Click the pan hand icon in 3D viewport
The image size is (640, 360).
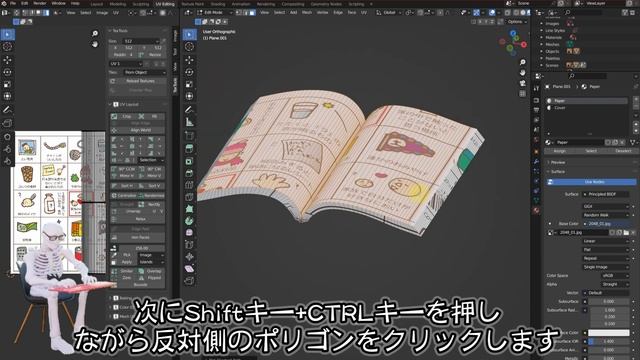coord(522,72)
